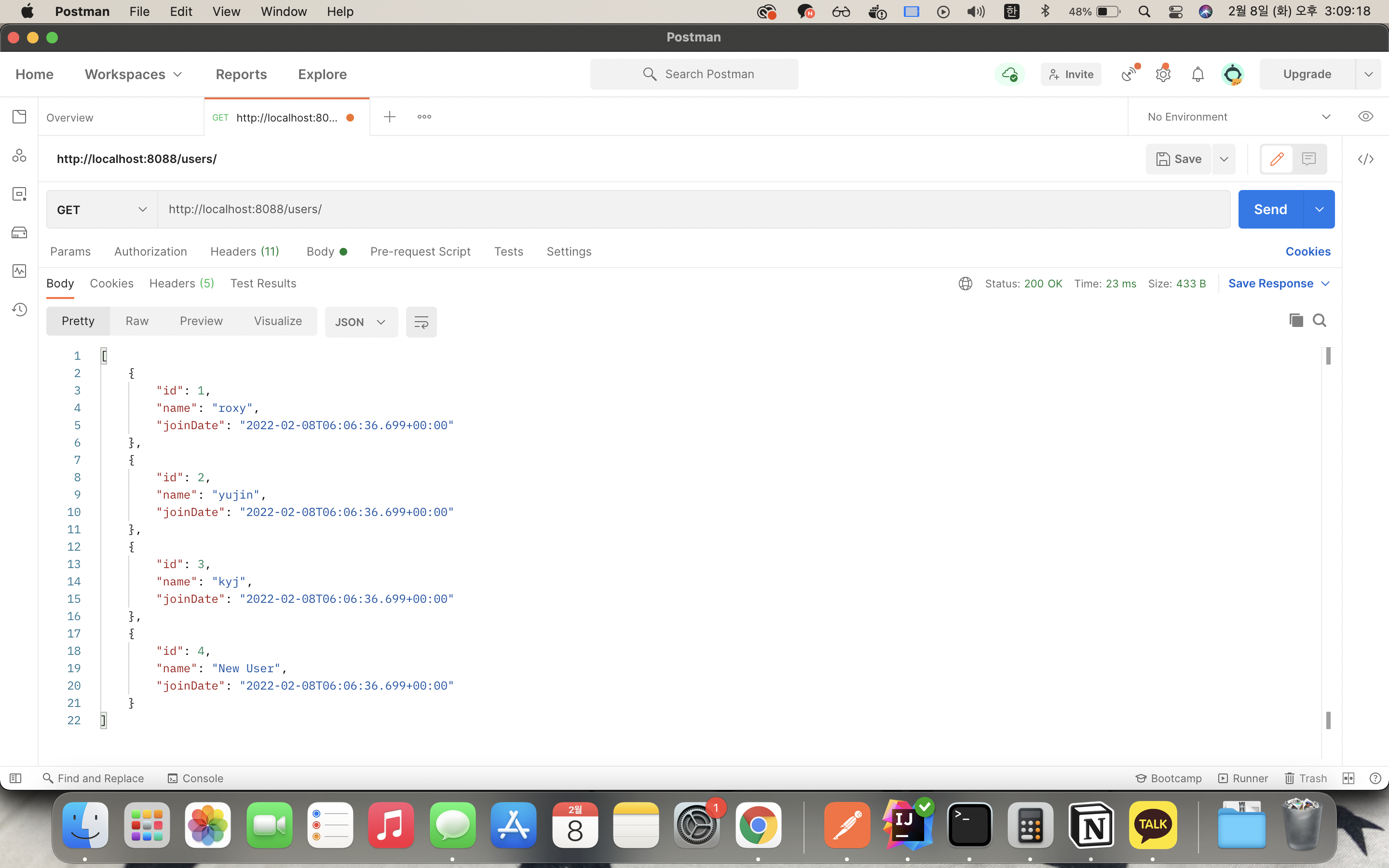Select the Raw response view
Image resolution: width=1389 pixels, height=868 pixels.
[x=136, y=321]
